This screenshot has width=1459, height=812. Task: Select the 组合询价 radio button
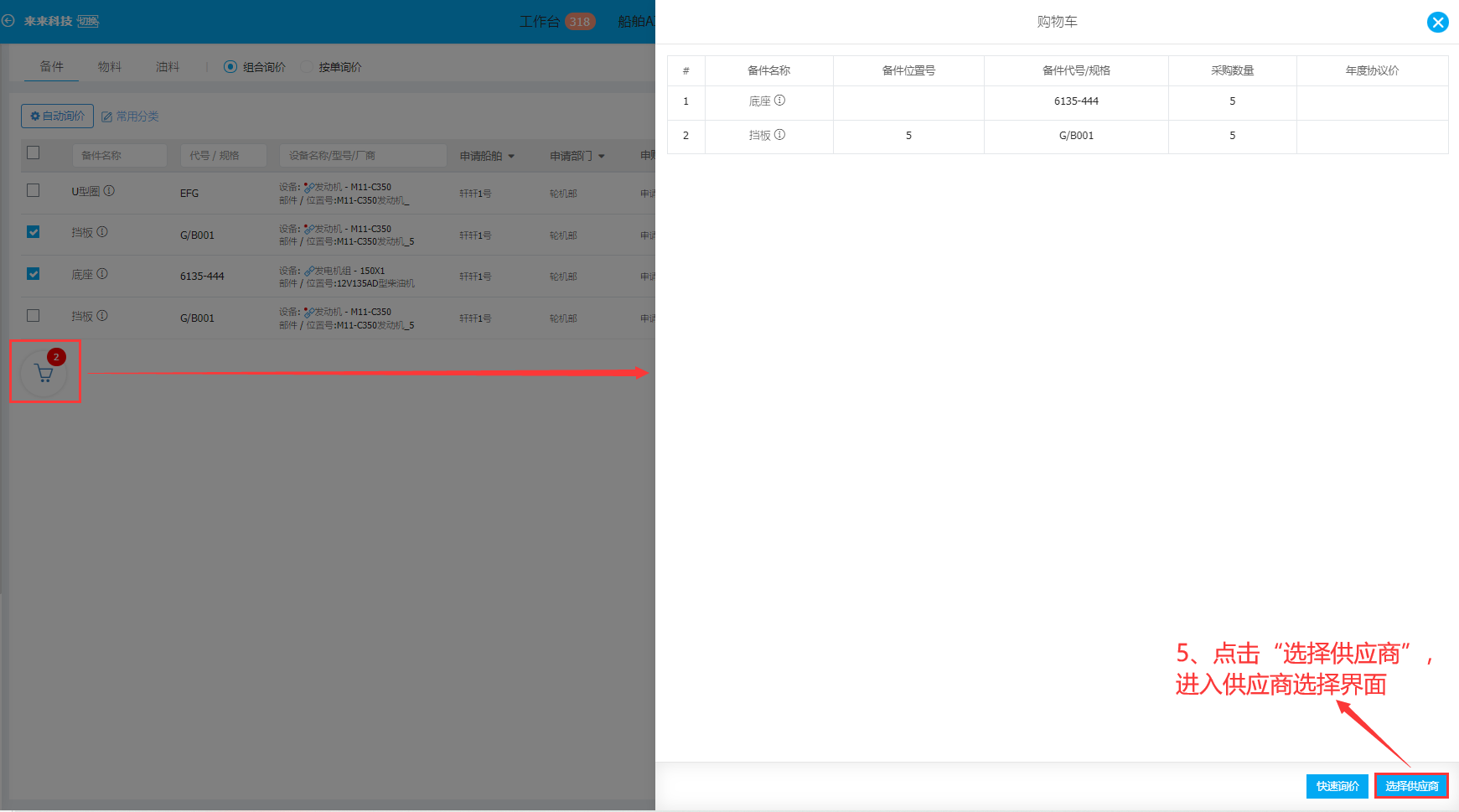pyautogui.click(x=230, y=67)
